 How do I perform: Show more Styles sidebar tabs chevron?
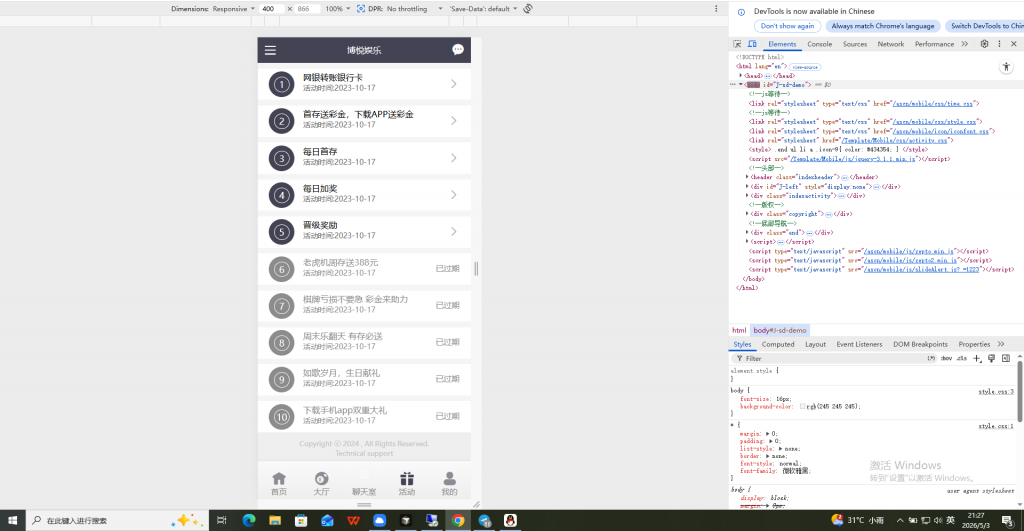(1001, 344)
